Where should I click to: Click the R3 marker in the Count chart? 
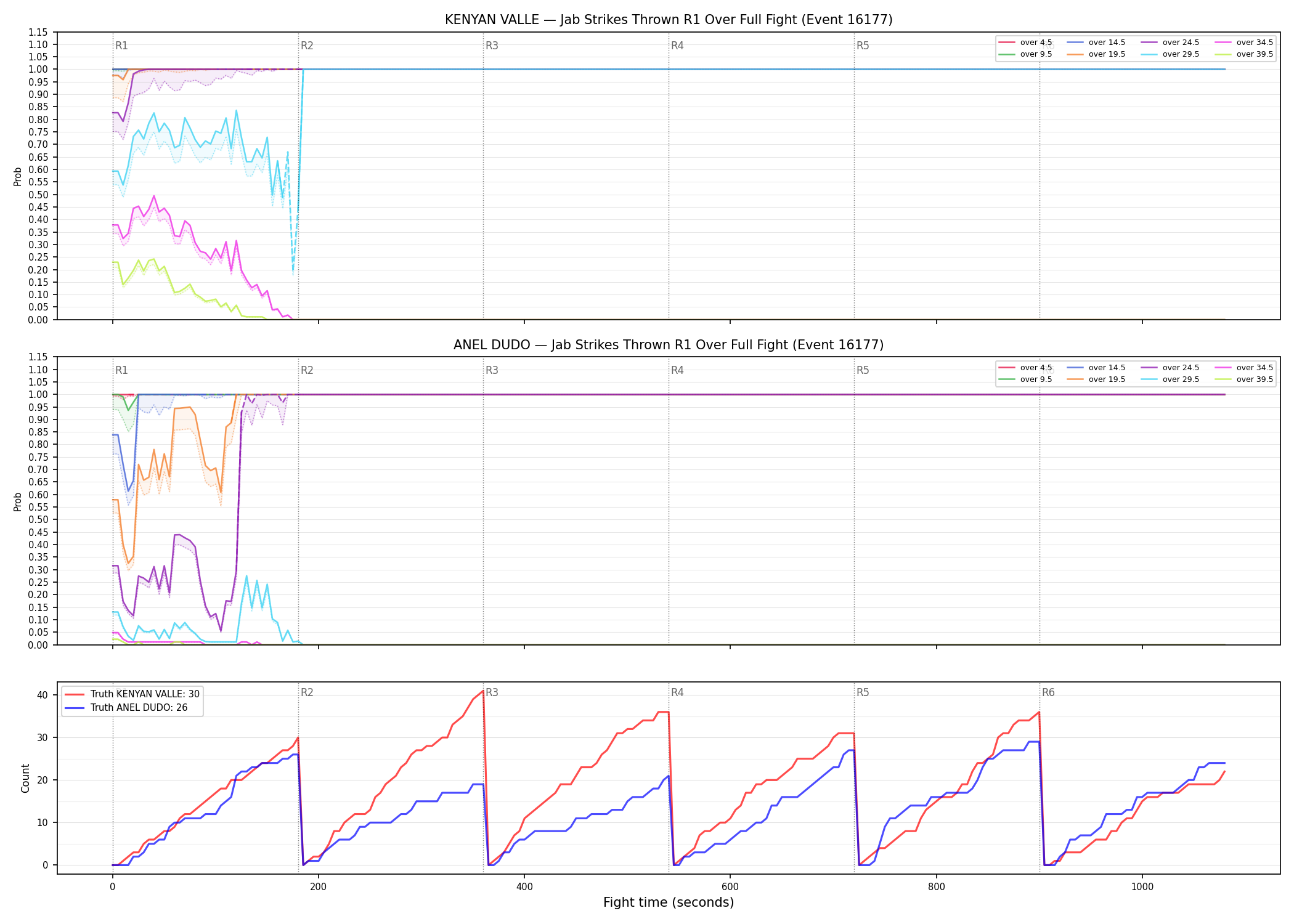point(492,692)
